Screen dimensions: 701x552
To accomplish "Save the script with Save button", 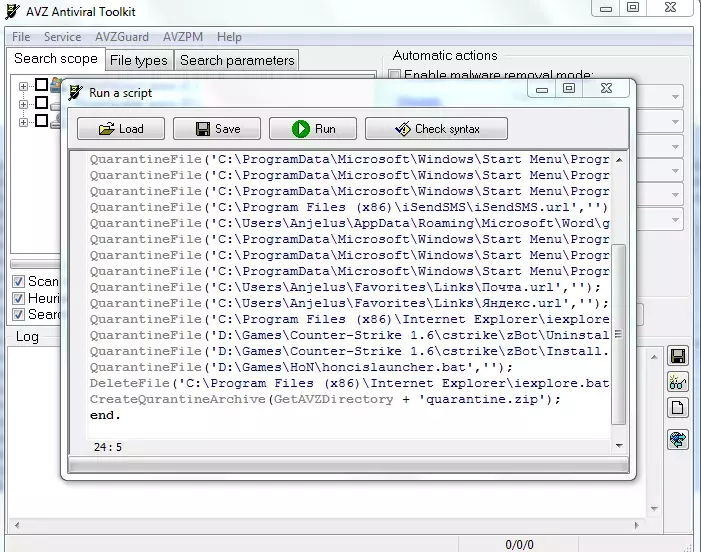I will tap(217, 129).
